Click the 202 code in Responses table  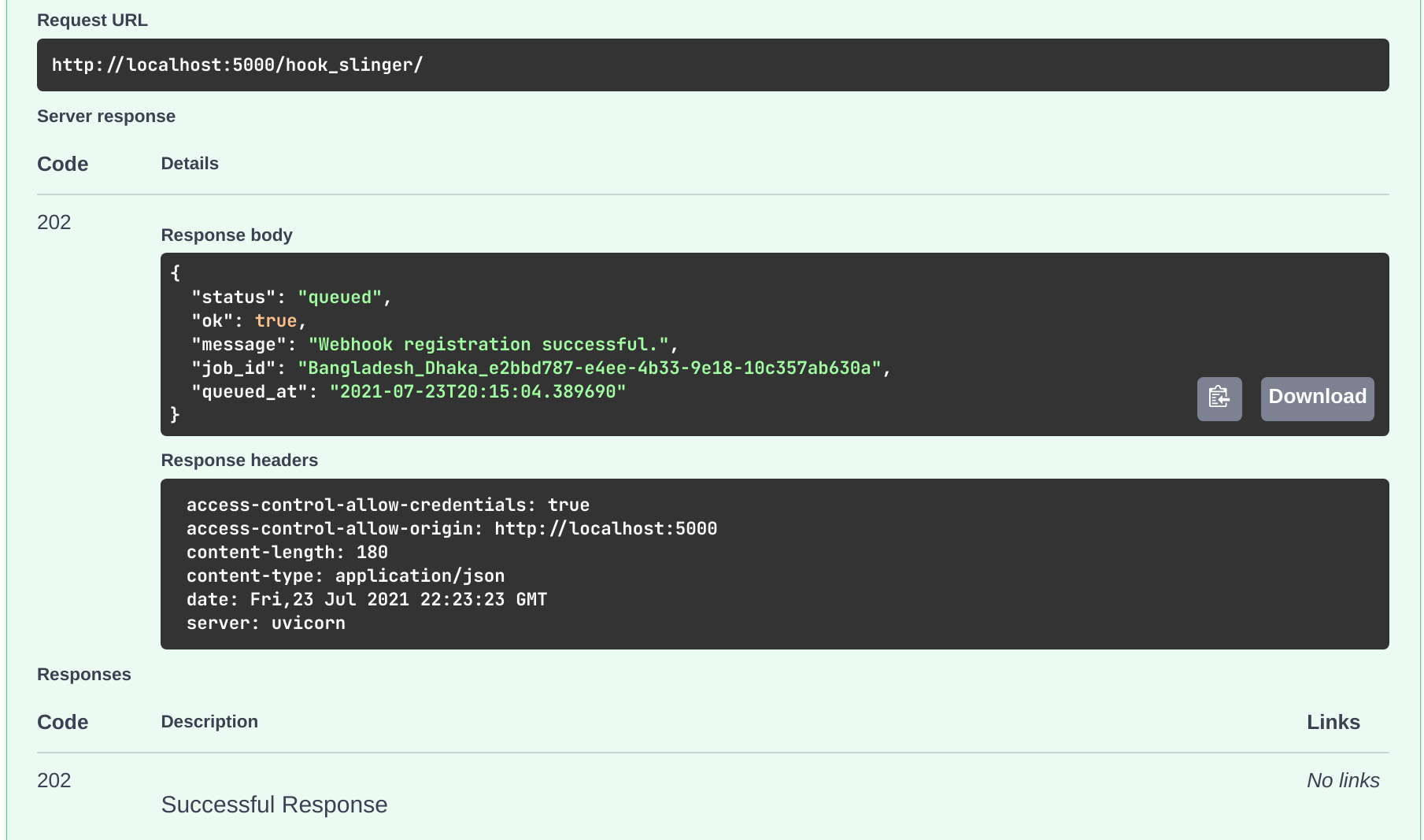pyautogui.click(x=54, y=780)
